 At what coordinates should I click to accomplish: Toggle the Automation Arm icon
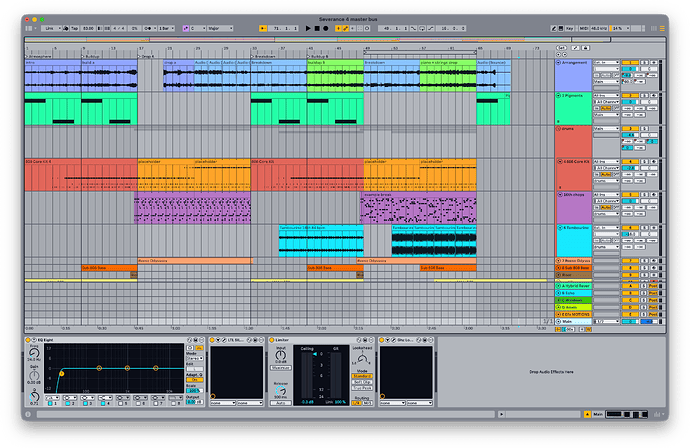pyautogui.click(x=345, y=28)
